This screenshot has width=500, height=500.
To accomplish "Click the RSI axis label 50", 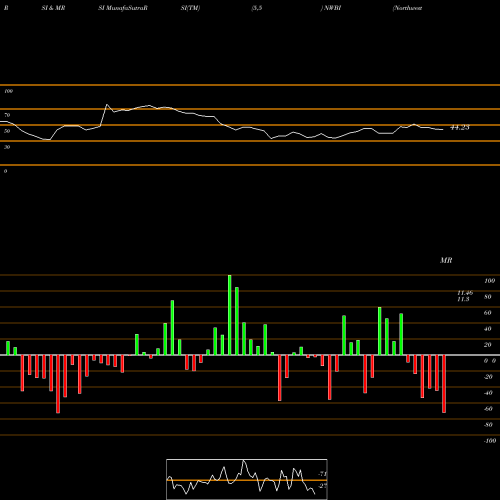I will pos(7,131).
